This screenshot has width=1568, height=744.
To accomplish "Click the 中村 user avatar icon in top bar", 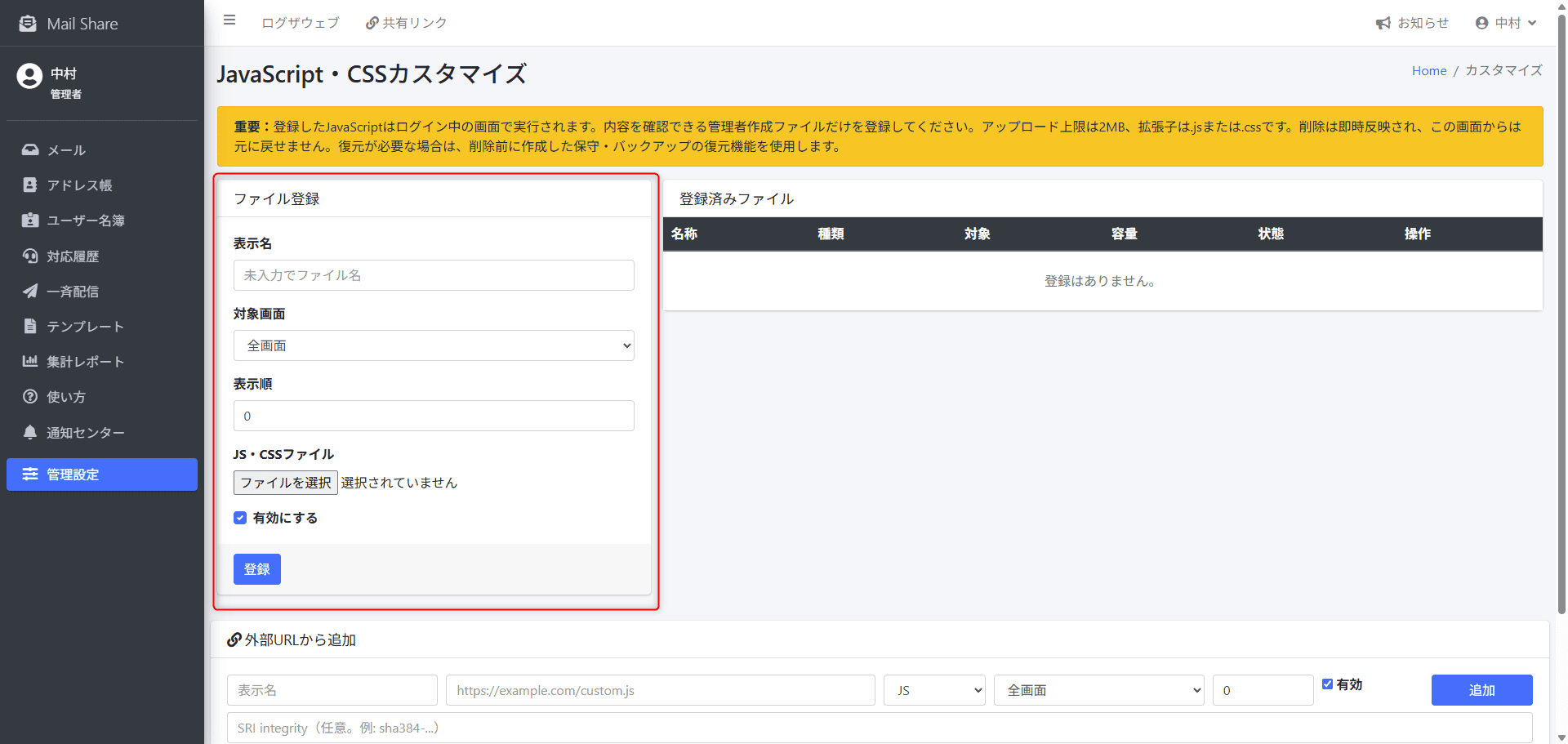I will 1481,23.
